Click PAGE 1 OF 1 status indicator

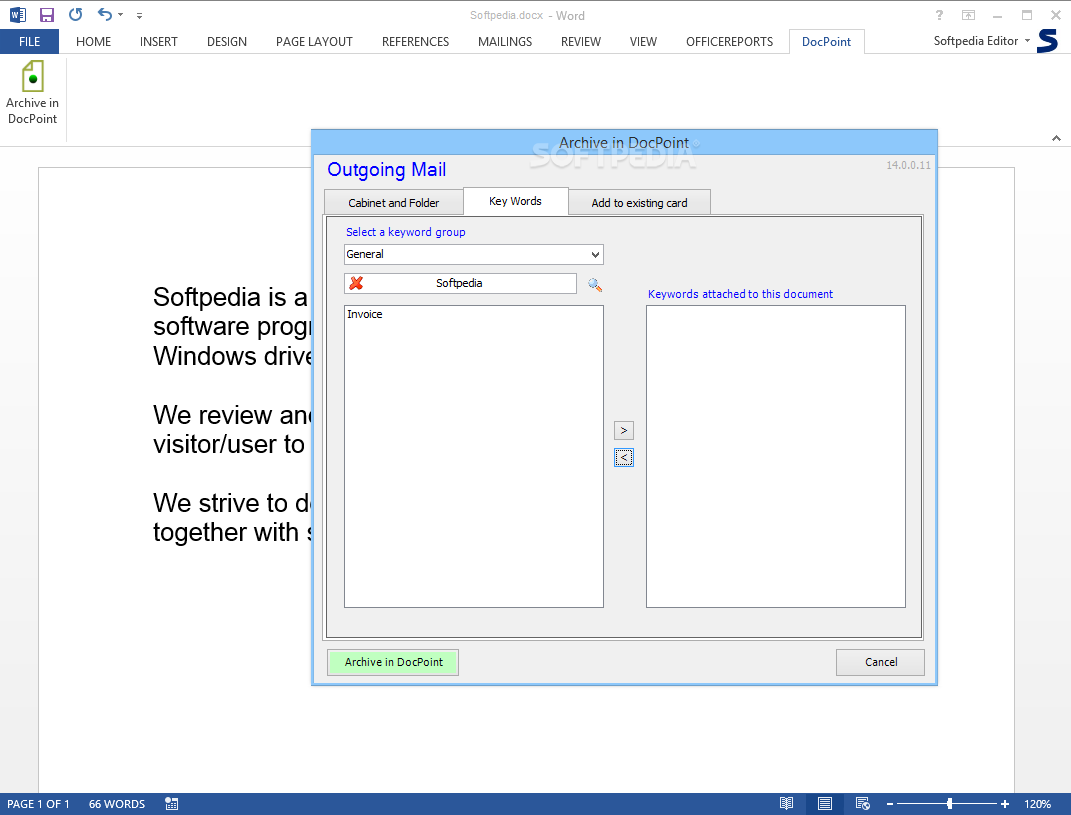pyautogui.click(x=38, y=804)
